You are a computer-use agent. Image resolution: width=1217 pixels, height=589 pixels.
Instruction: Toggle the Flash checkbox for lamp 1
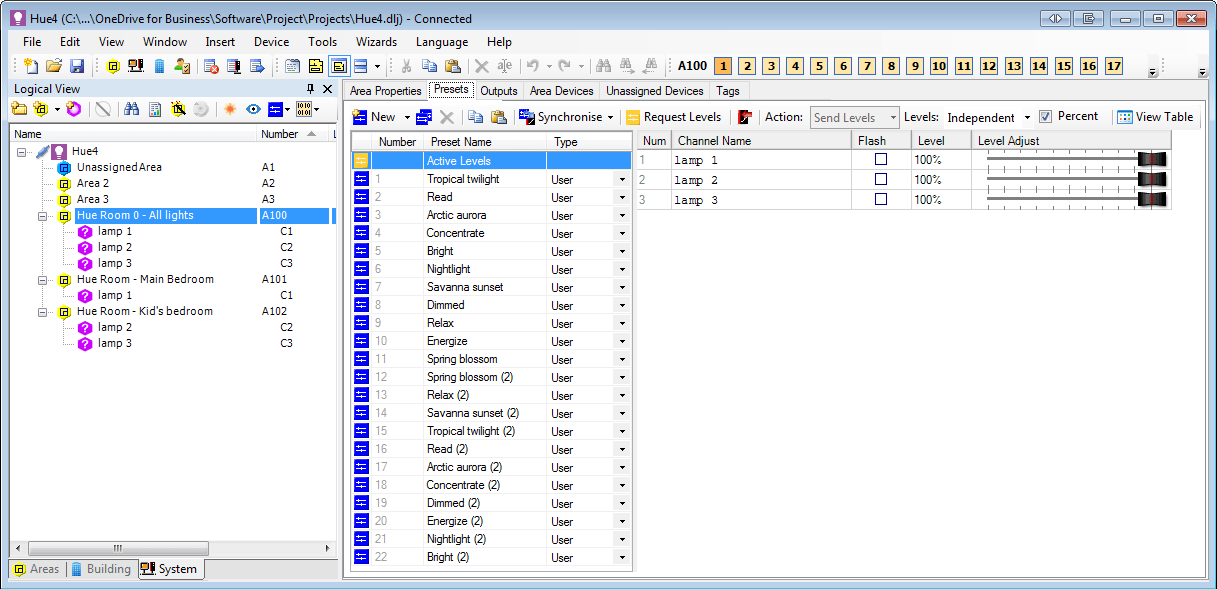click(x=881, y=160)
